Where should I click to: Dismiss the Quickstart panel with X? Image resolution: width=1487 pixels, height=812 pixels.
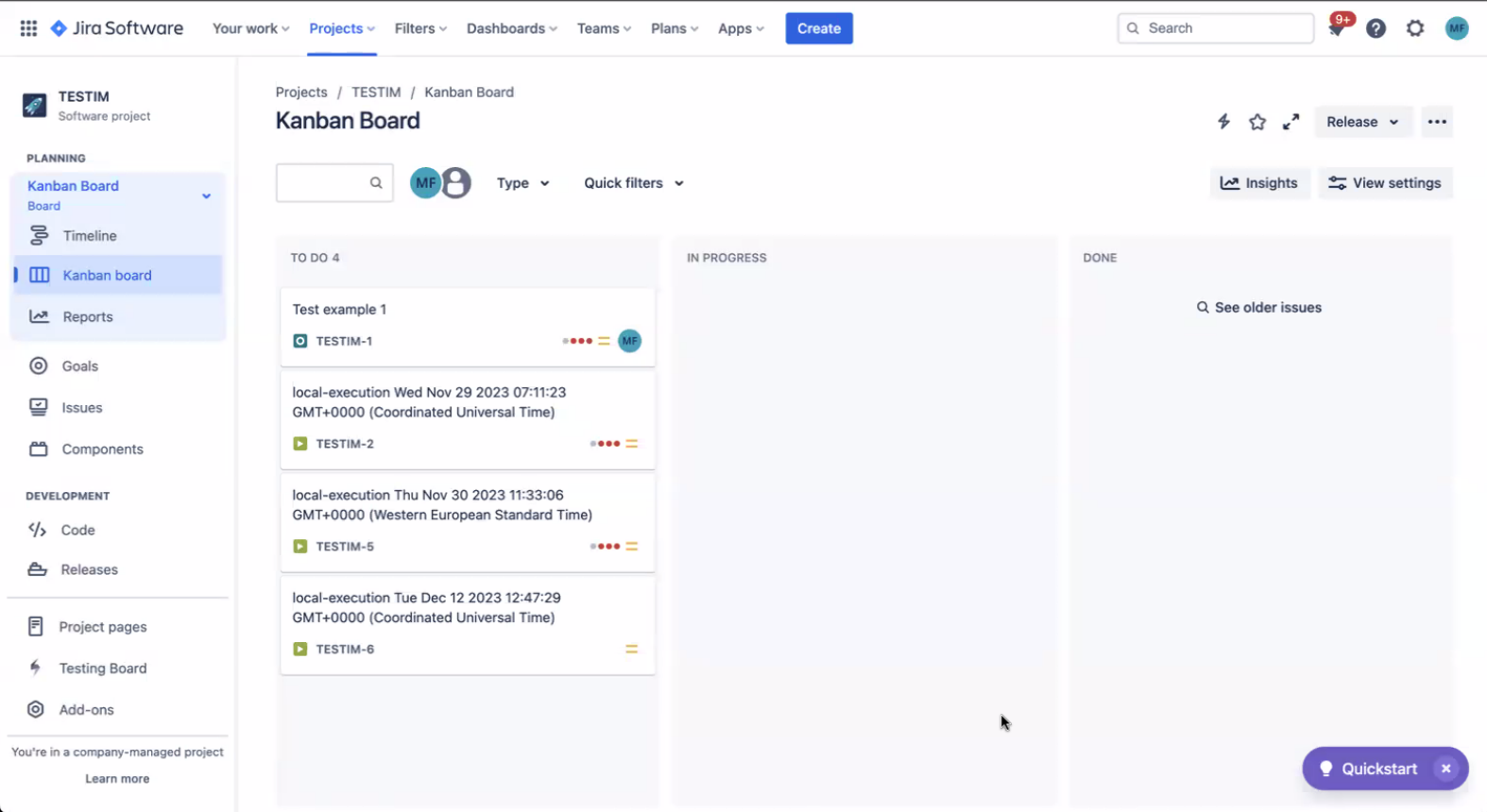pos(1445,769)
